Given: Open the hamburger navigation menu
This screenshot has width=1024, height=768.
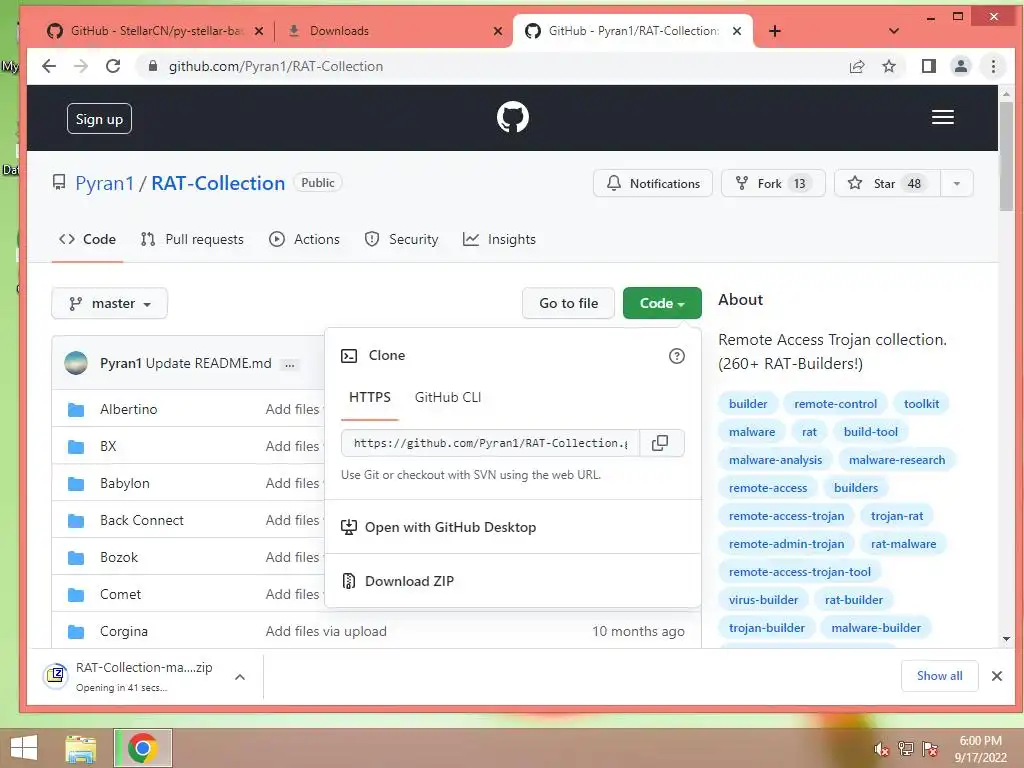Looking at the screenshot, I should (x=942, y=118).
